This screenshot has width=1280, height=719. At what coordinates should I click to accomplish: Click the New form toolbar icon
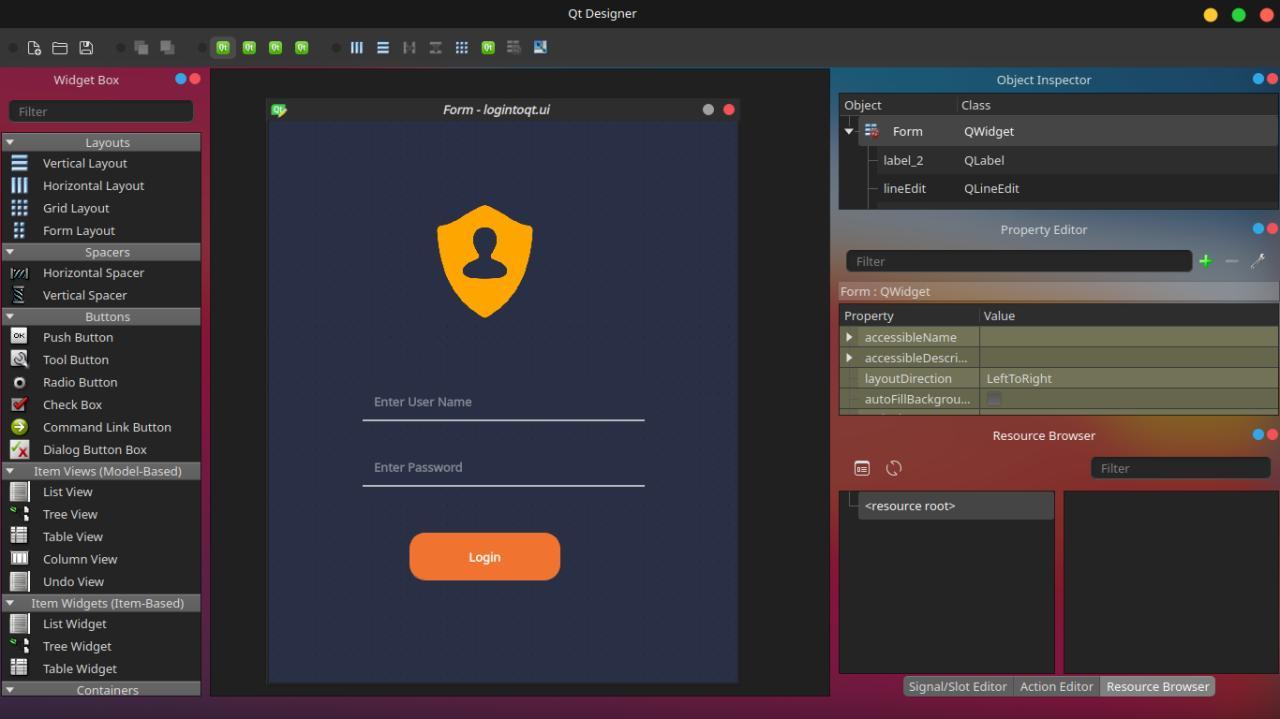tap(34, 47)
